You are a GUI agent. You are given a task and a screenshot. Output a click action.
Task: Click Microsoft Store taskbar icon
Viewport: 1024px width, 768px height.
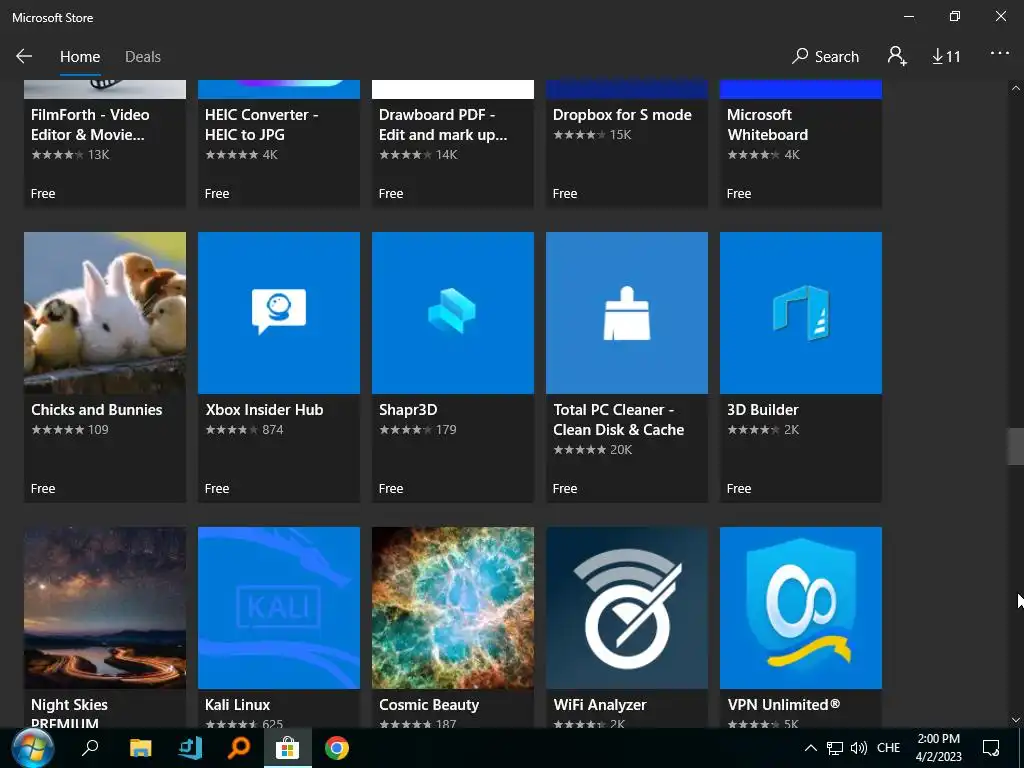287,748
